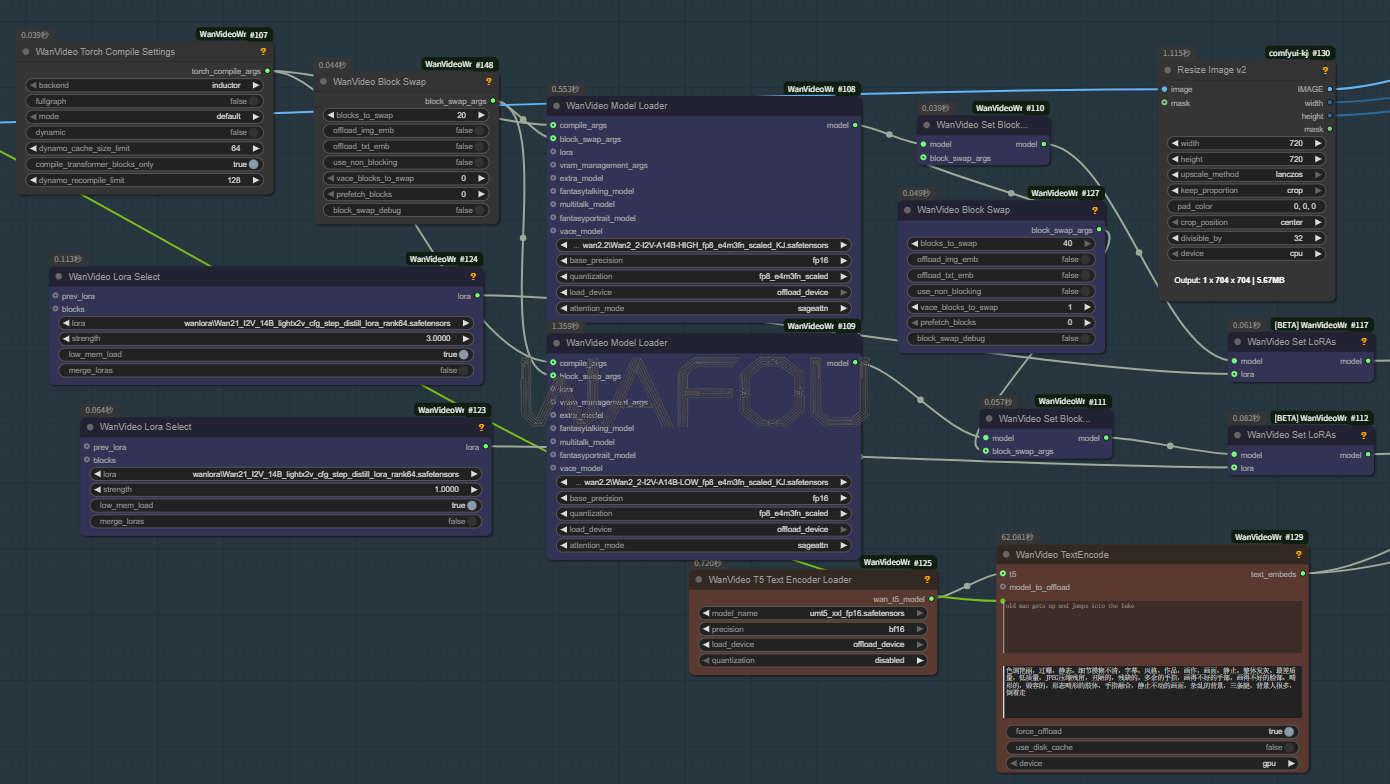Open model_name umt5_xxl dropdown in T5 loader

point(813,613)
